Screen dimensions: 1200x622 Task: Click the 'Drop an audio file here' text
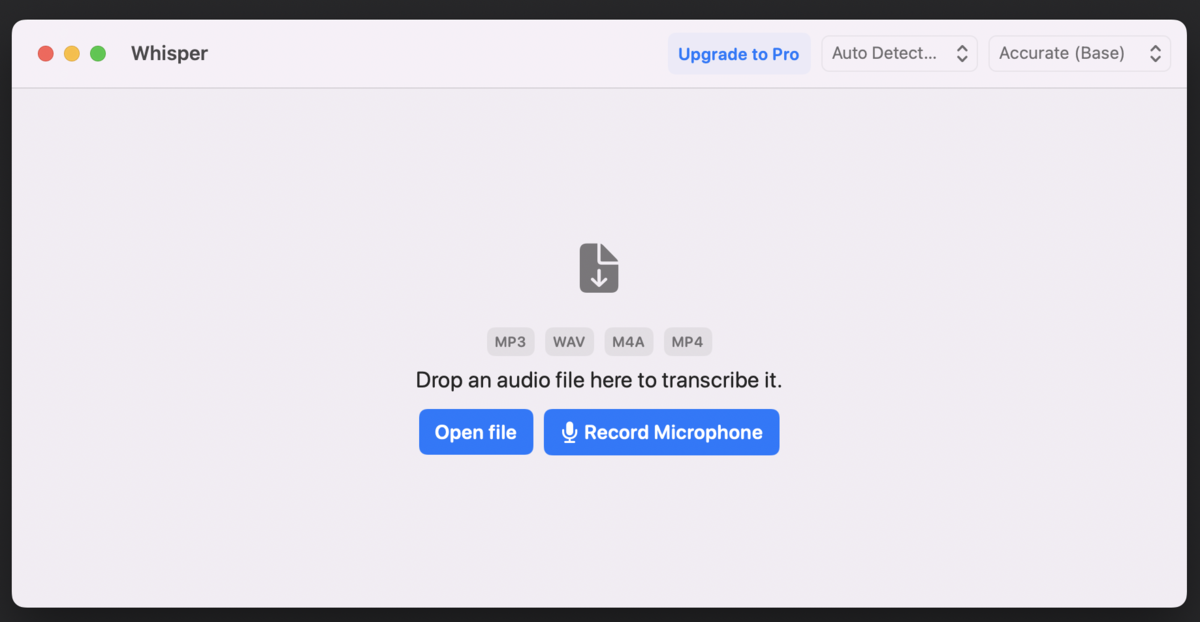click(x=599, y=380)
